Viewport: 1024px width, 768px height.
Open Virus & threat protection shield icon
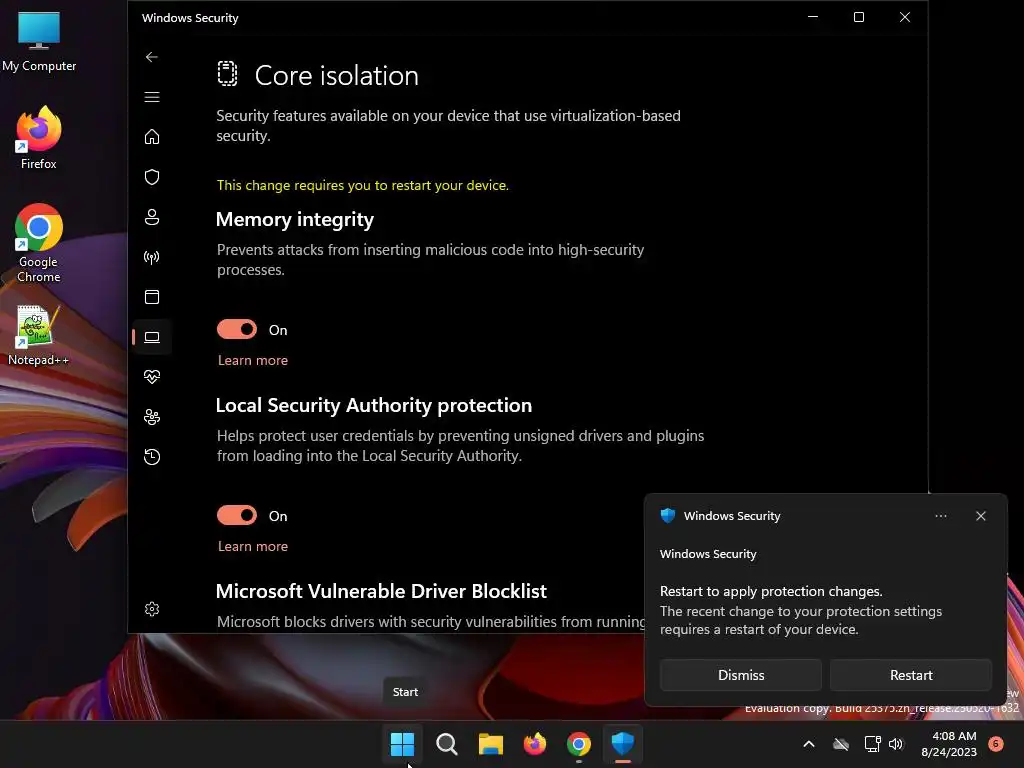coord(152,177)
